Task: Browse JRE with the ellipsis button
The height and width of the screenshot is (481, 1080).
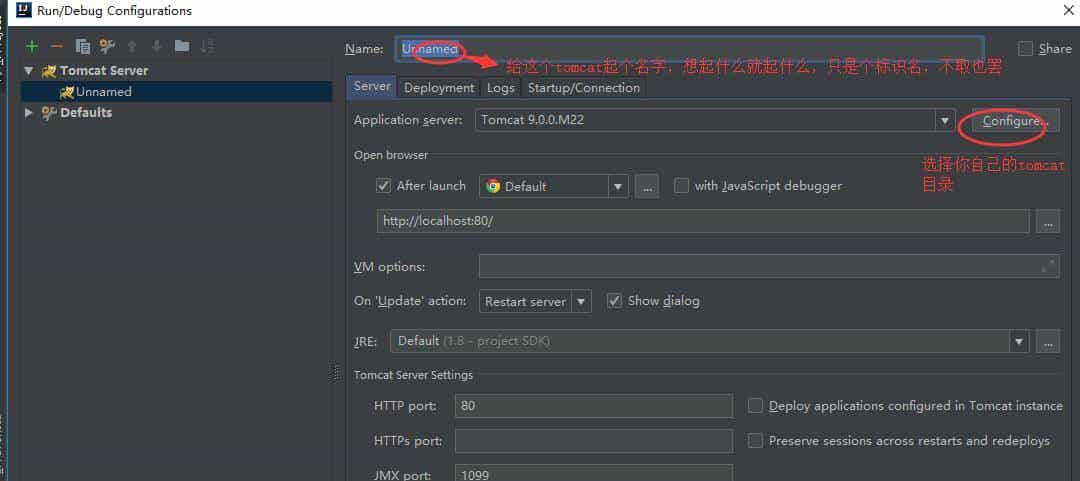Action: click(x=1048, y=341)
